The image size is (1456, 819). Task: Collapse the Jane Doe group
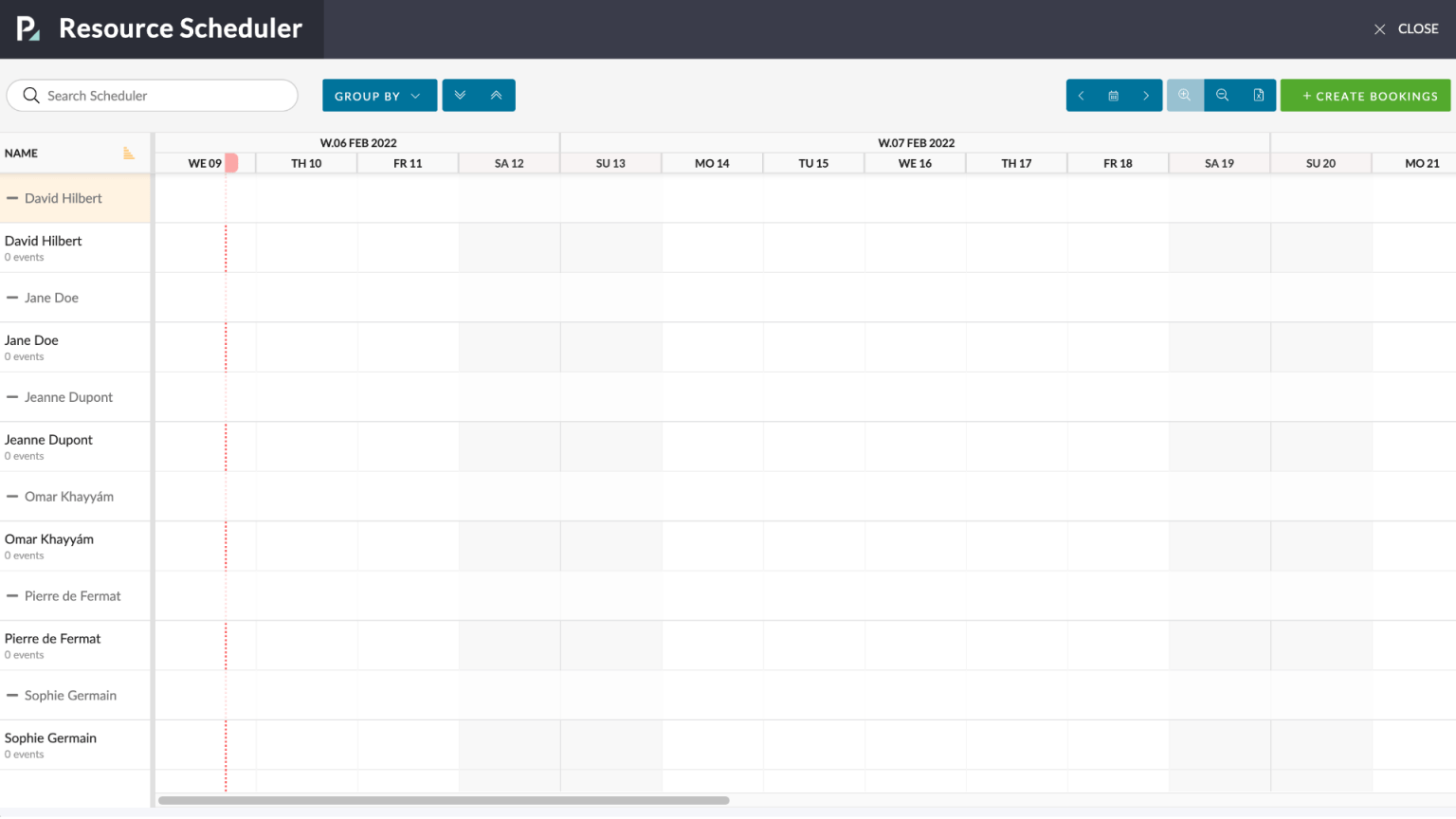coord(12,297)
